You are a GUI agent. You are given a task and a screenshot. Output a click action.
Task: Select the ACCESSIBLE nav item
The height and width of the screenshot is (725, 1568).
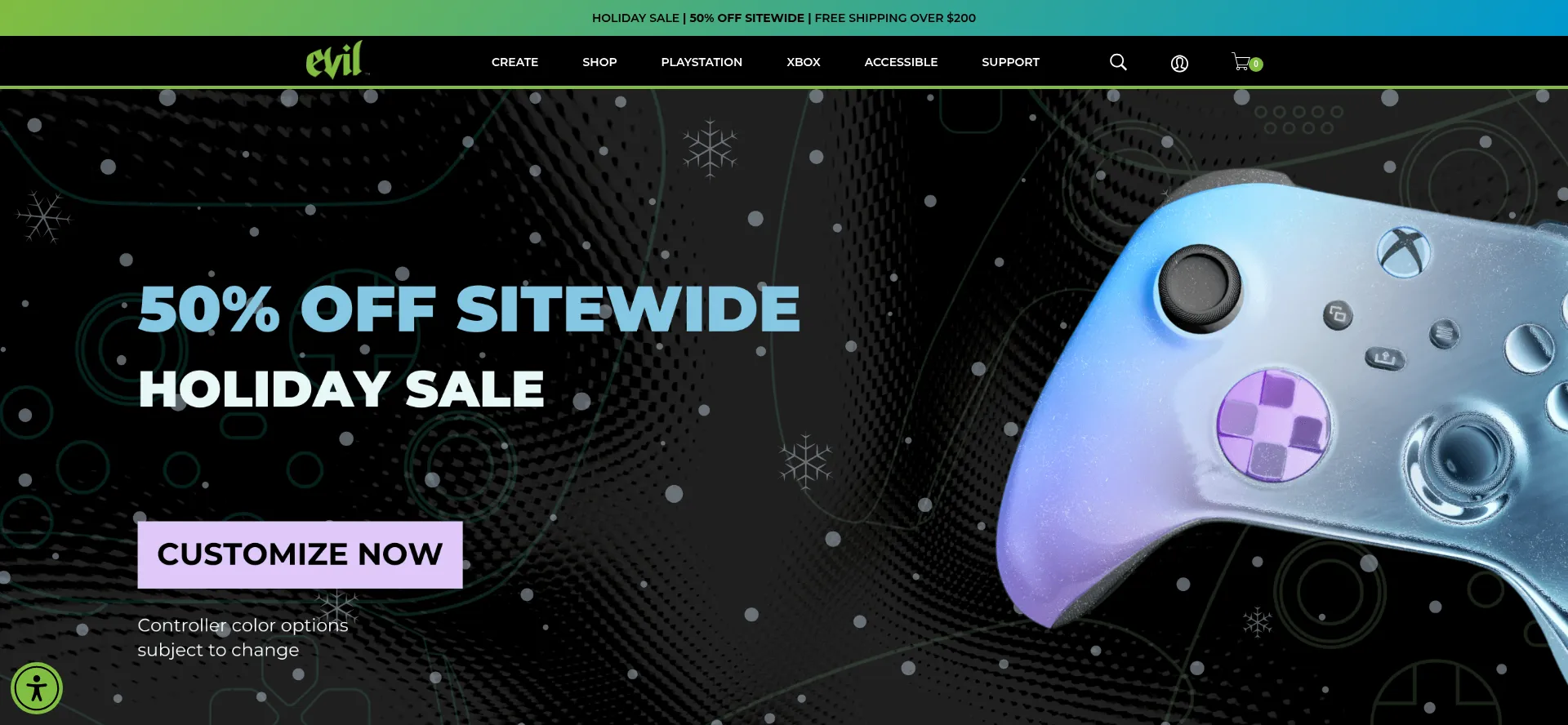pyautogui.click(x=901, y=62)
